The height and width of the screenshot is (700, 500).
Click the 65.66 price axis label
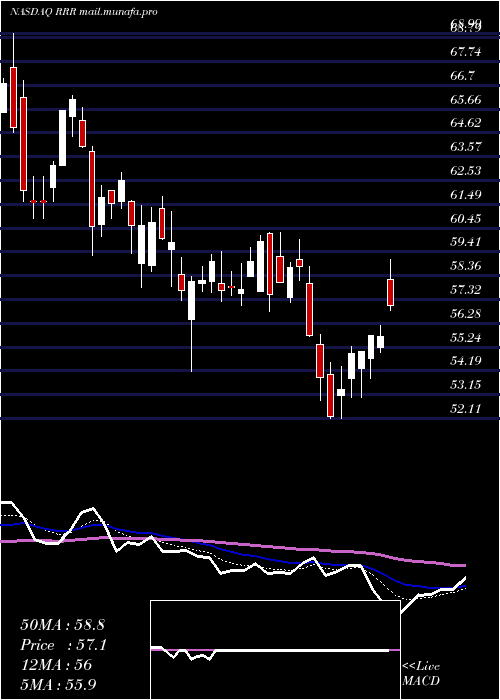click(x=466, y=100)
